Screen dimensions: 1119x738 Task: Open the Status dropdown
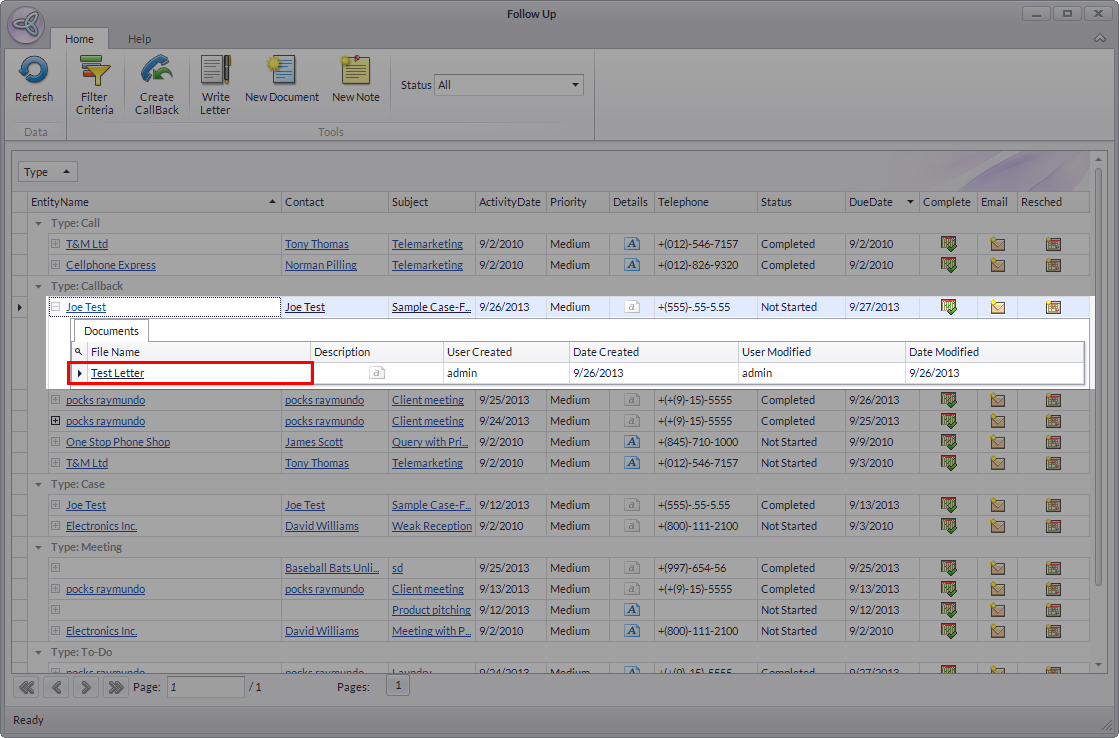(575, 85)
